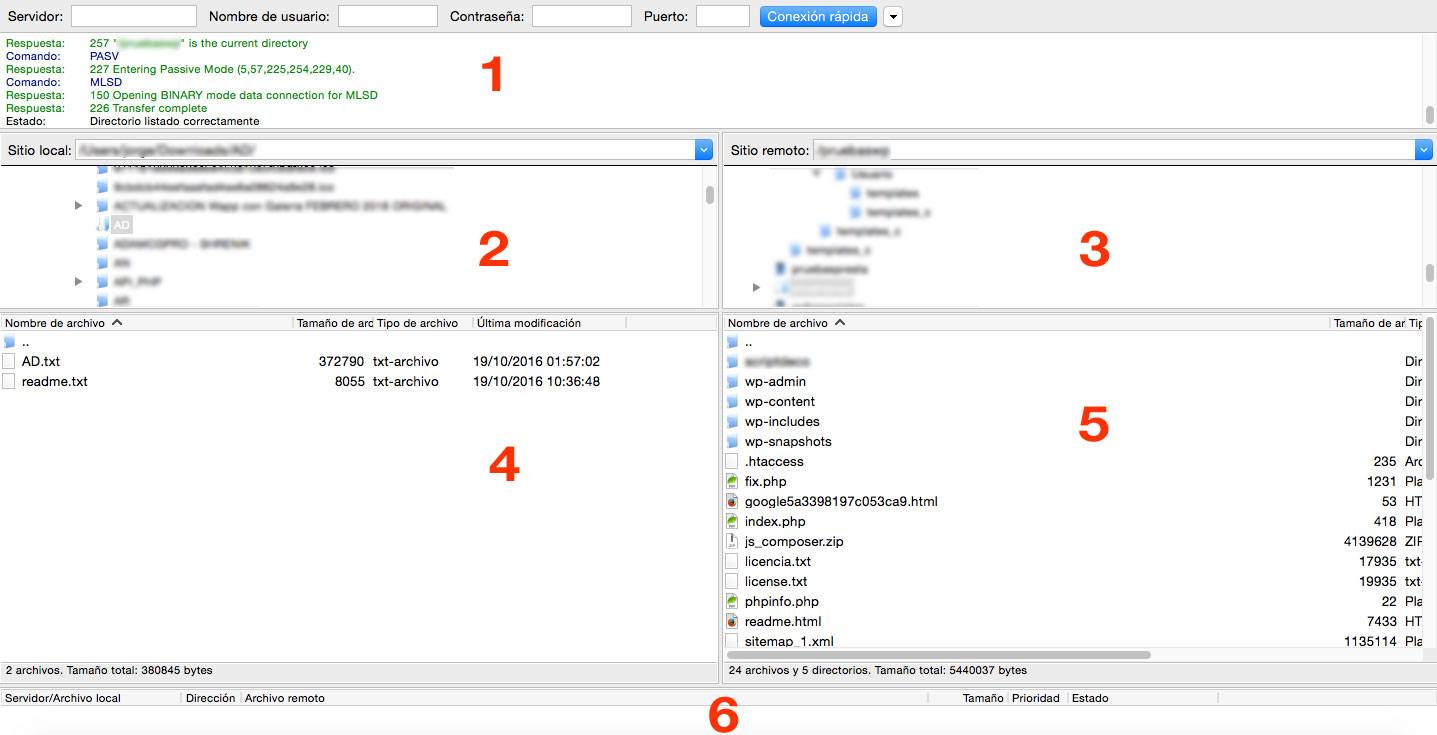Open the Sitio remoto path dropdown

(x=1424, y=150)
